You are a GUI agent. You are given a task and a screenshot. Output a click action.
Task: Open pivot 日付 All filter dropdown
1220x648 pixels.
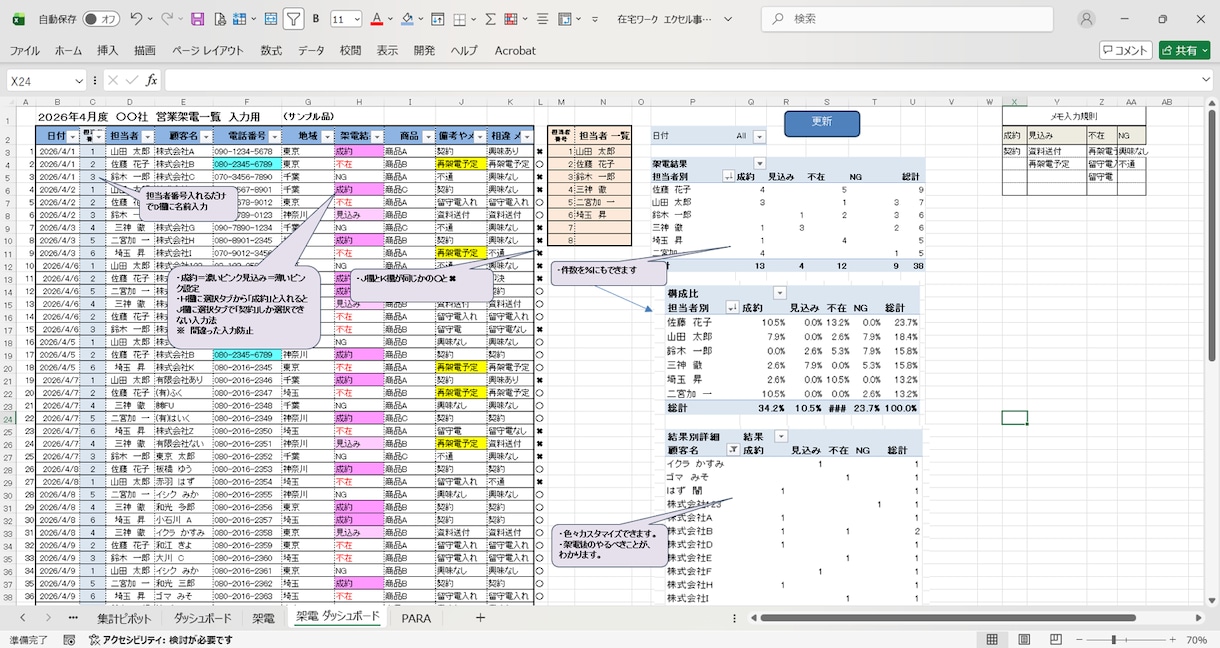759,136
